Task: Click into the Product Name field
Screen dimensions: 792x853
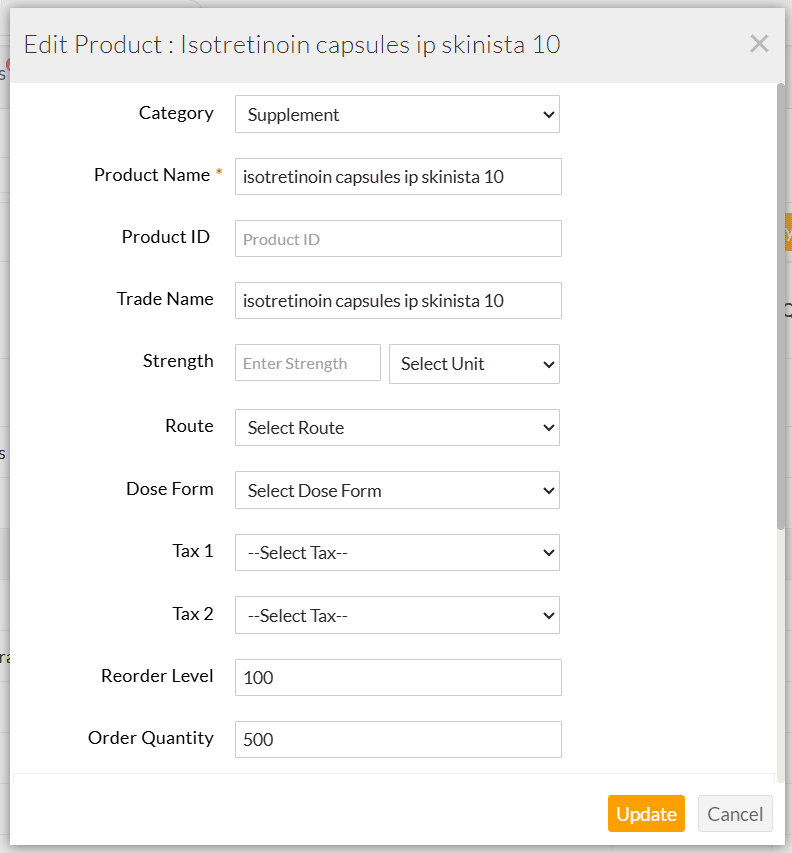Action: [x=397, y=176]
